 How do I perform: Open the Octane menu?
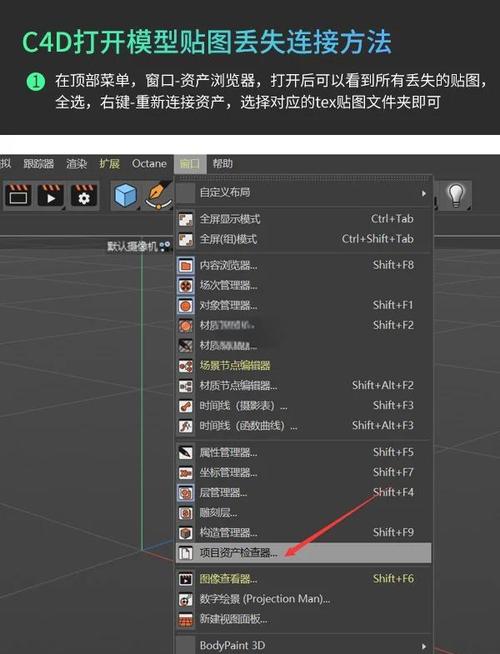coord(149,164)
